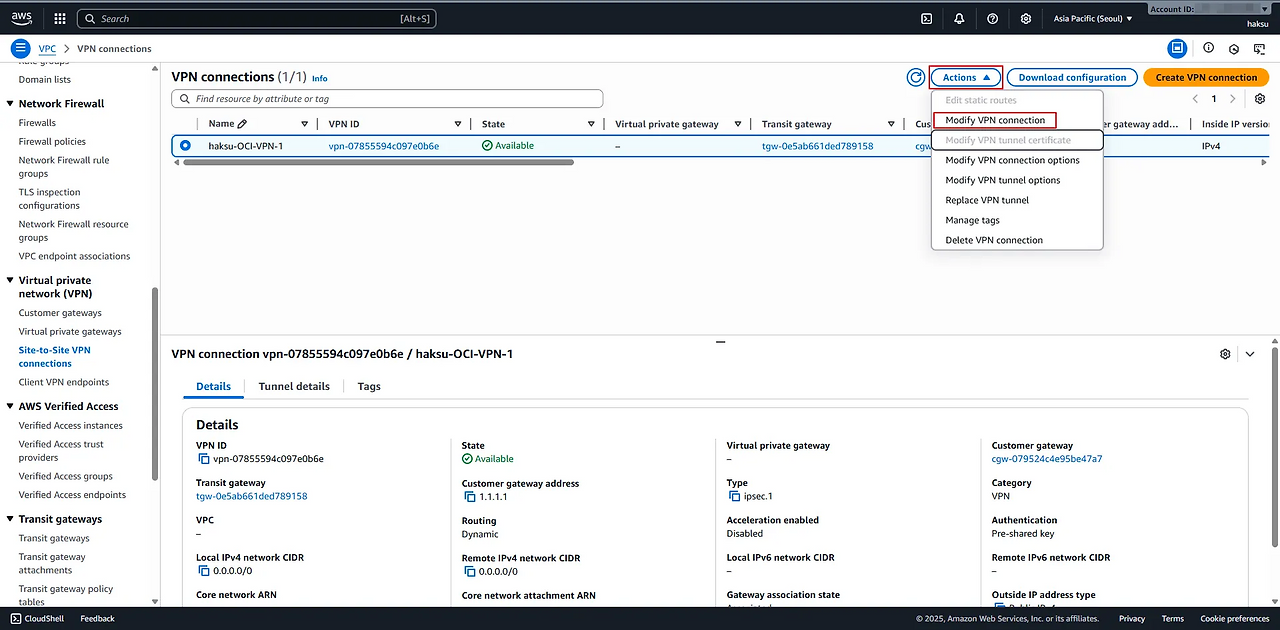This screenshot has width=1280, height=630.
Task: Open the AWS services grid menu
Action: (x=59, y=18)
